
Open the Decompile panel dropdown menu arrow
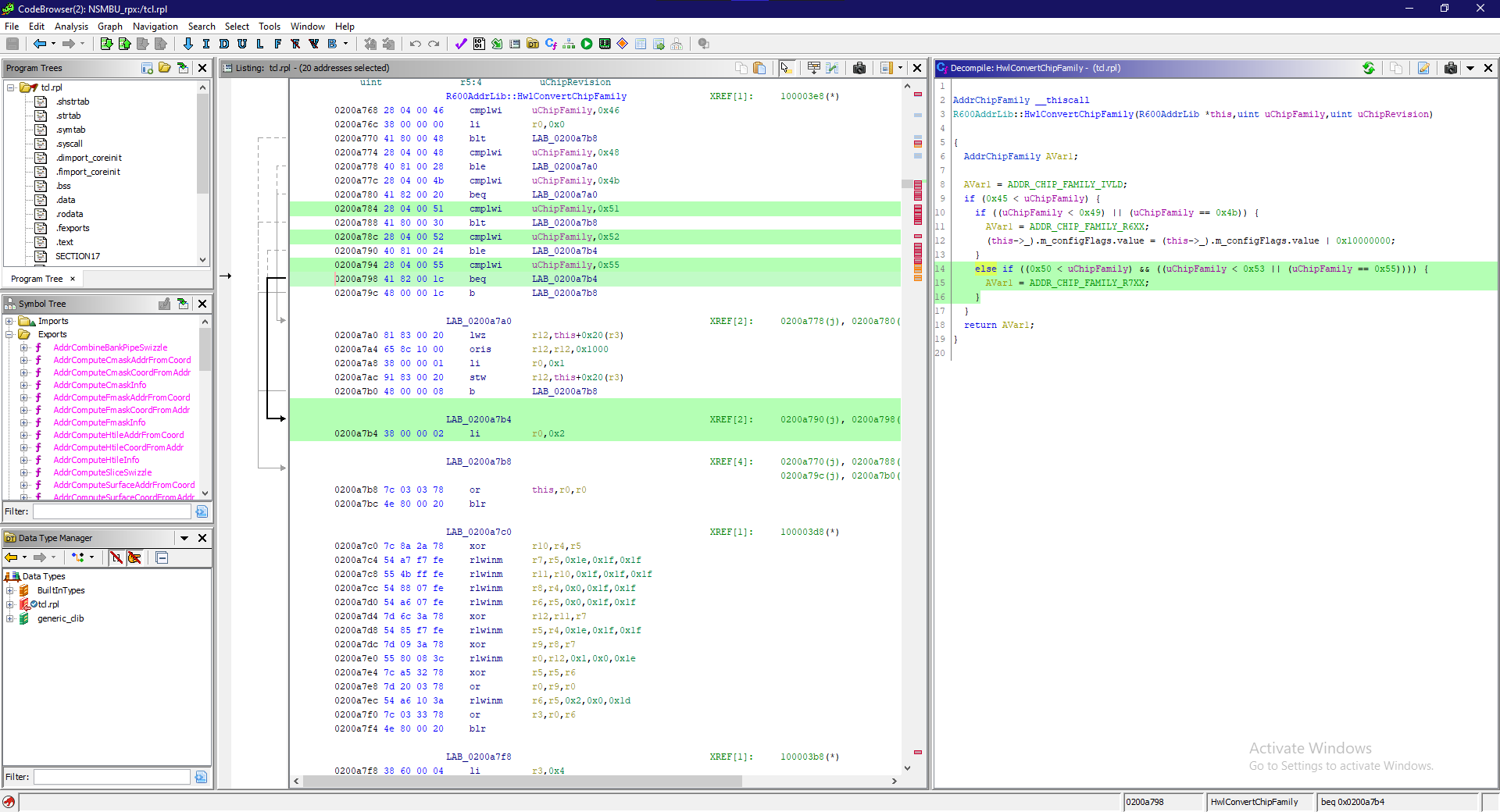[x=1470, y=69]
